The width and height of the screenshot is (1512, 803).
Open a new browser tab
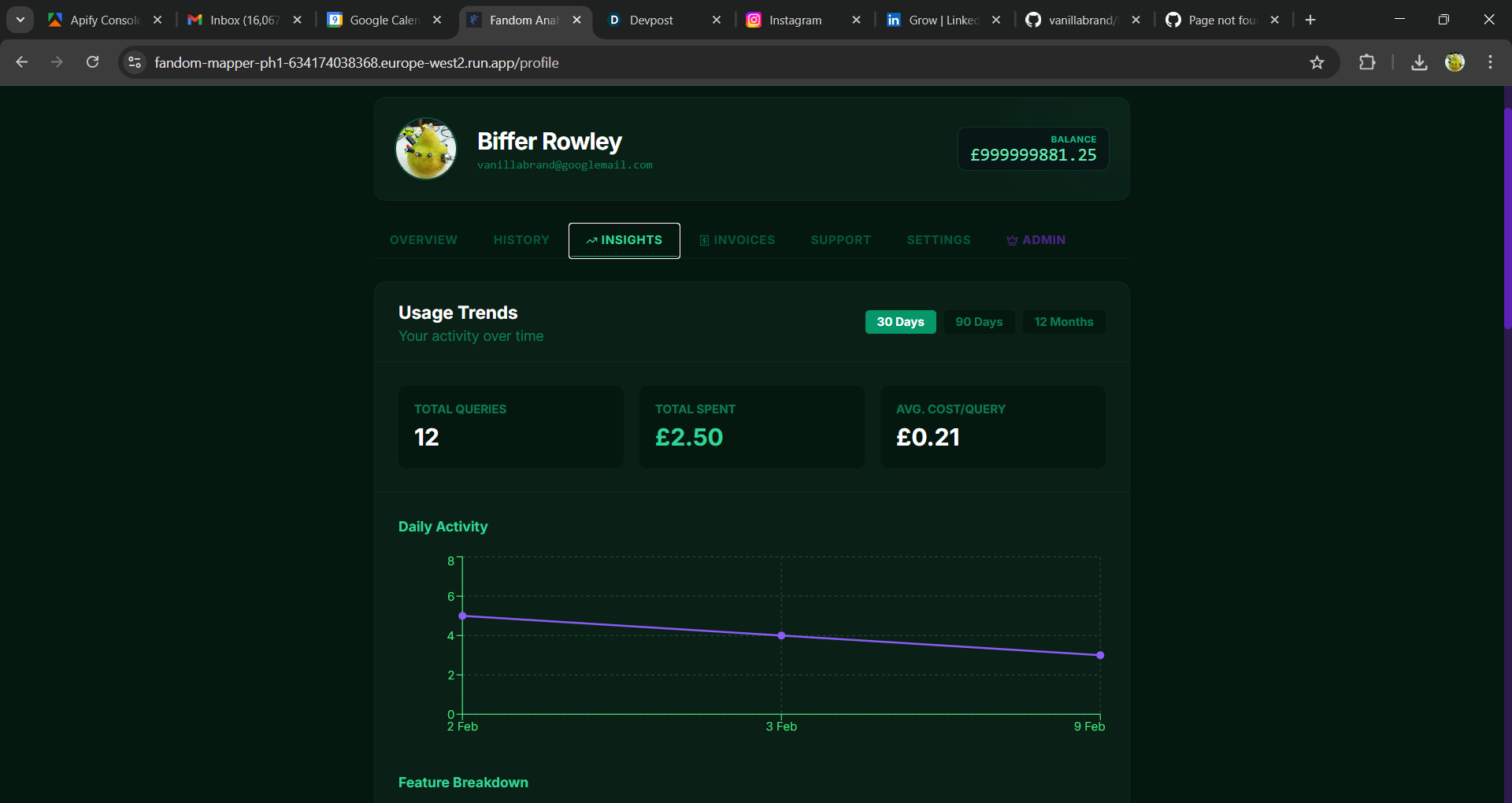click(x=1310, y=20)
